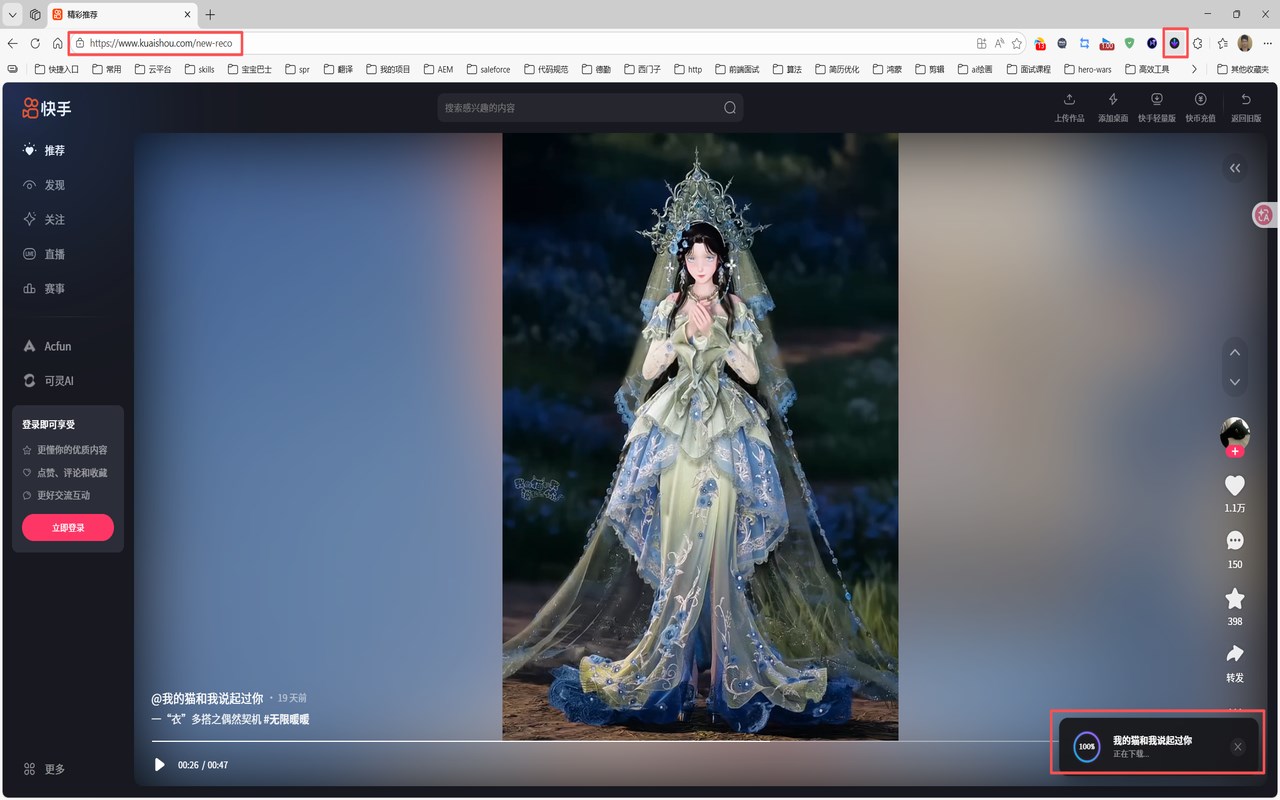Open a new browser tab
1280x800 pixels.
[x=210, y=15]
